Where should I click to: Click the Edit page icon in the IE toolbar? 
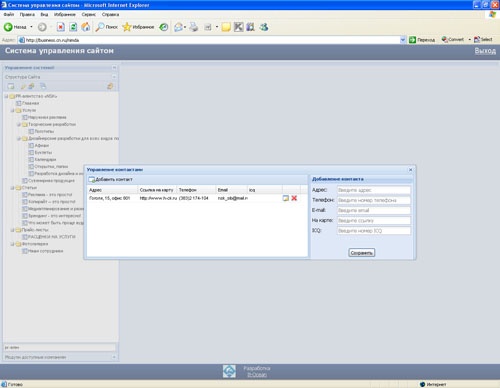[x=208, y=27]
